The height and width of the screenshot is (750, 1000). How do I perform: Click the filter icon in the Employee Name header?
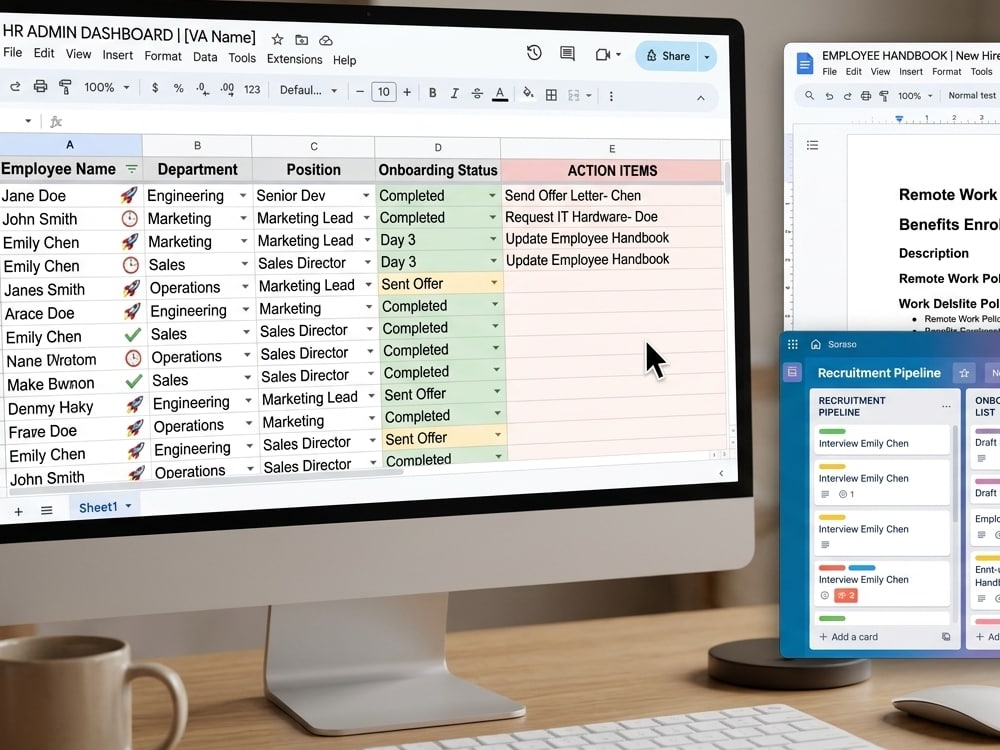coord(131,169)
